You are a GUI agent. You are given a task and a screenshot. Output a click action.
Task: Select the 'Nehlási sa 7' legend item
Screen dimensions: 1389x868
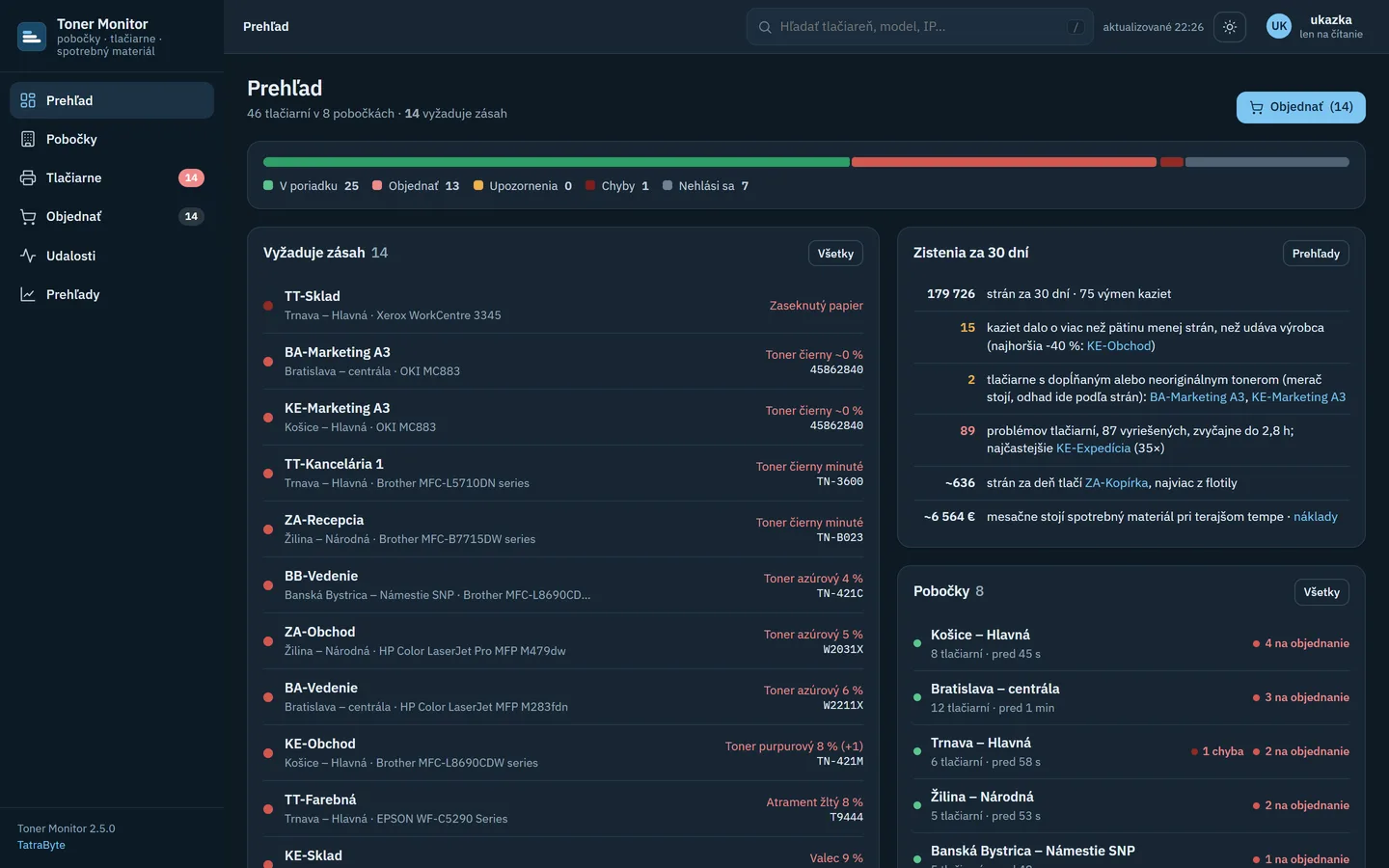705,186
